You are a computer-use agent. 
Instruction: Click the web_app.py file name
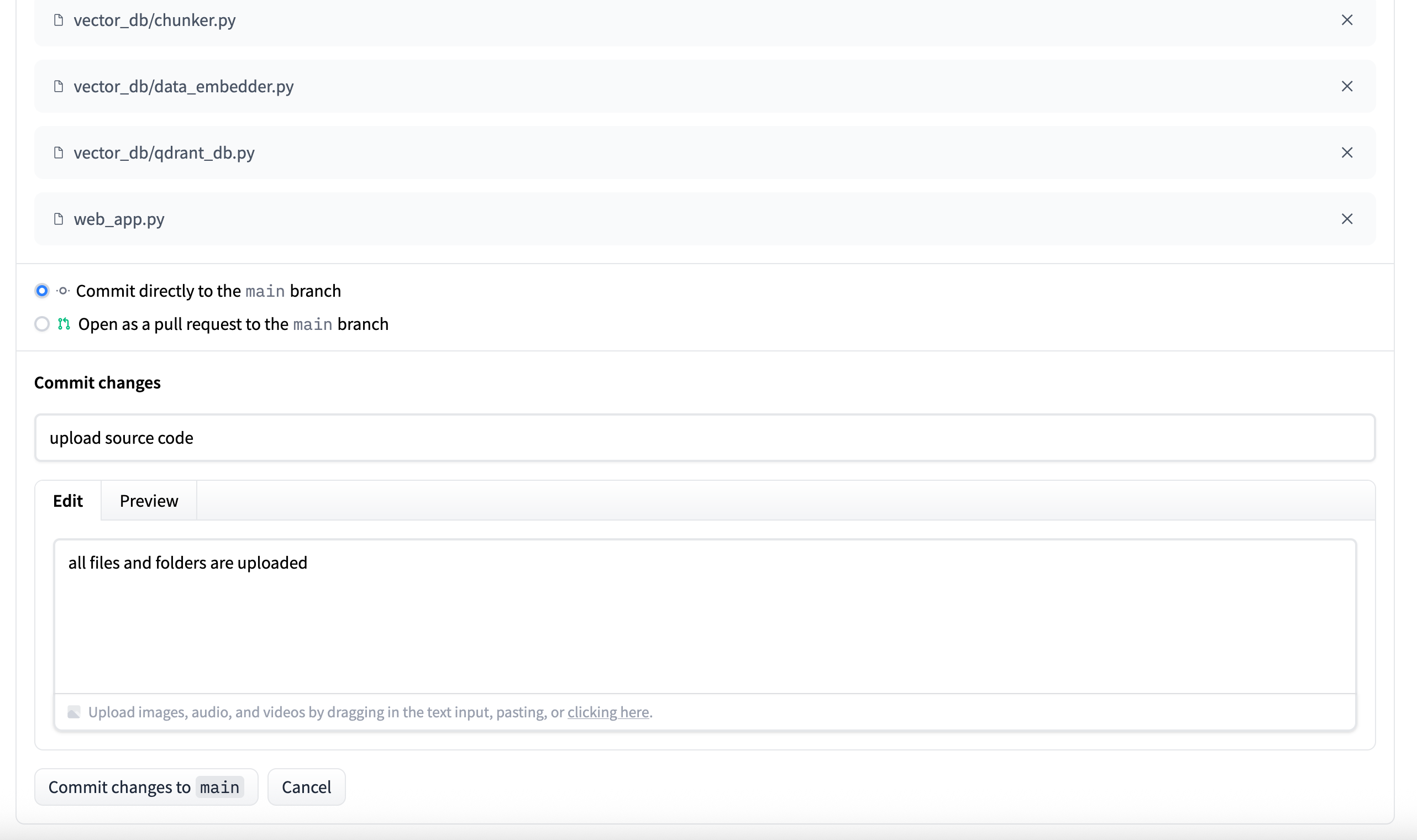point(119,218)
